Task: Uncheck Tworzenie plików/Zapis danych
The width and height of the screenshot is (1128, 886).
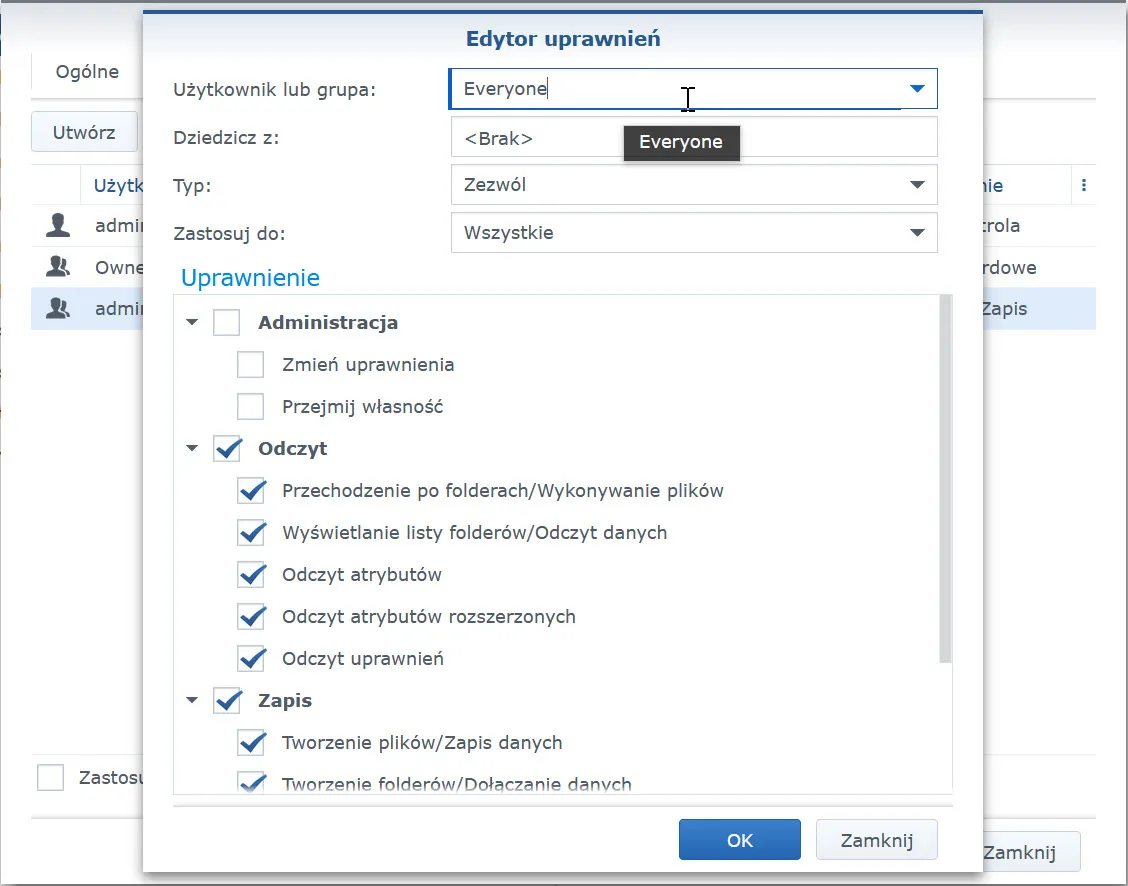Action: [251, 743]
